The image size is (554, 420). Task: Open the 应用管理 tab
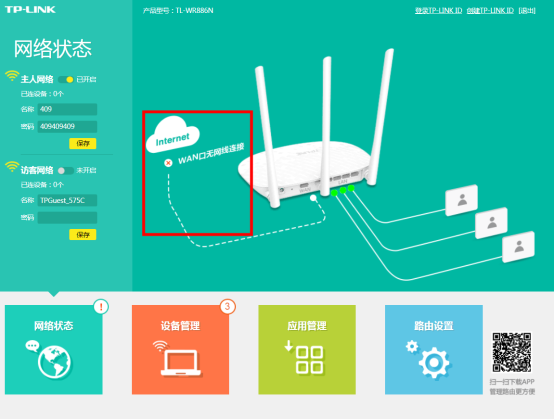click(307, 350)
